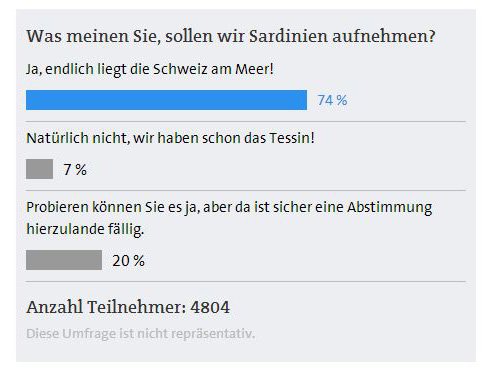This screenshot has height=375, width=491.
Task: Click the 20 % percentage label
Action: (128, 261)
